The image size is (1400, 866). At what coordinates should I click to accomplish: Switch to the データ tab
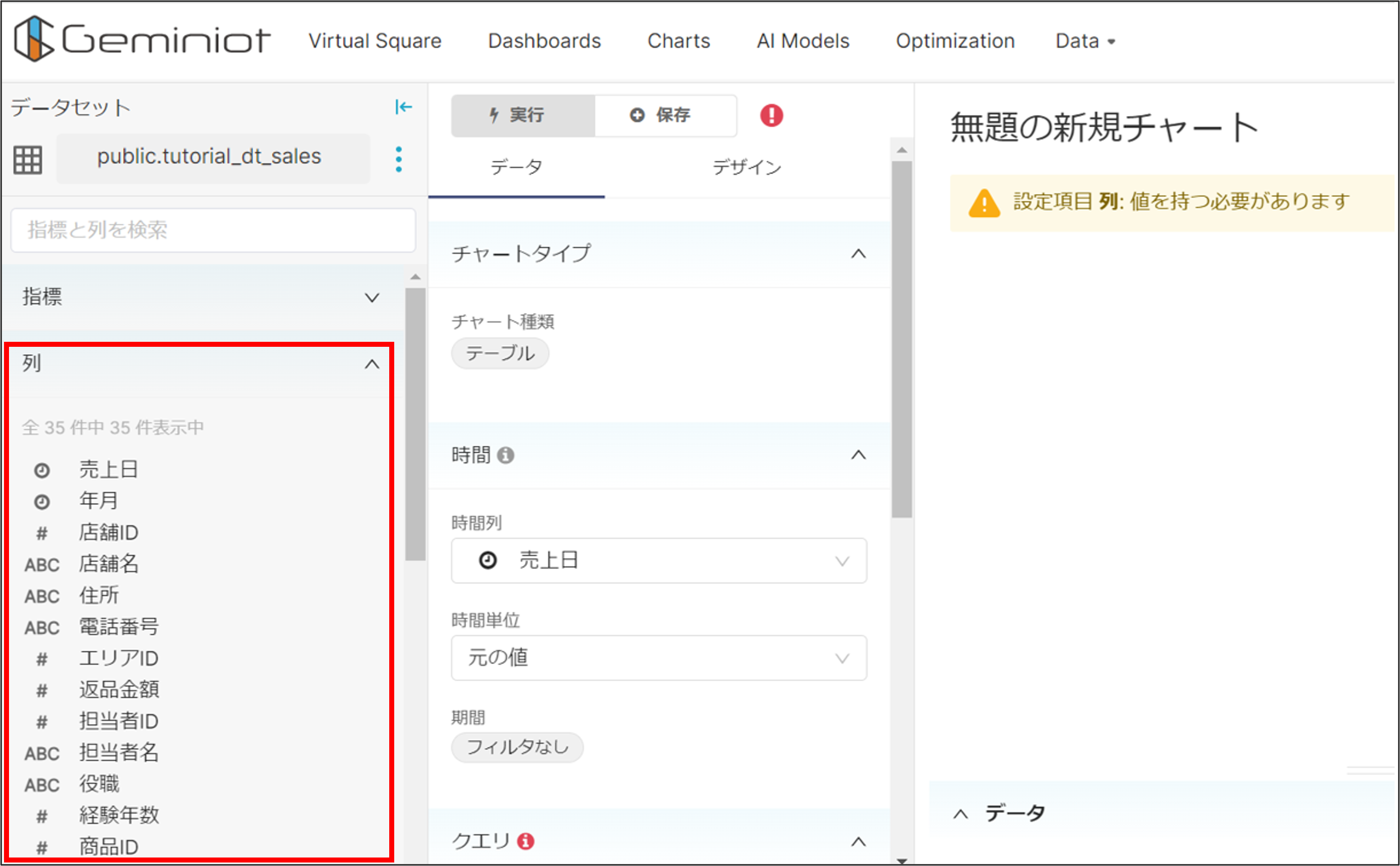pos(517,167)
